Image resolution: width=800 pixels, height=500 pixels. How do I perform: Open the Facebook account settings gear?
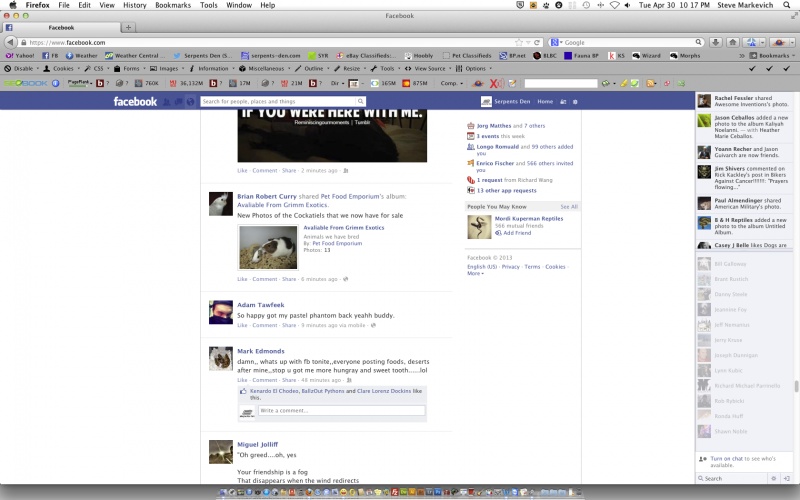tap(575, 102)
